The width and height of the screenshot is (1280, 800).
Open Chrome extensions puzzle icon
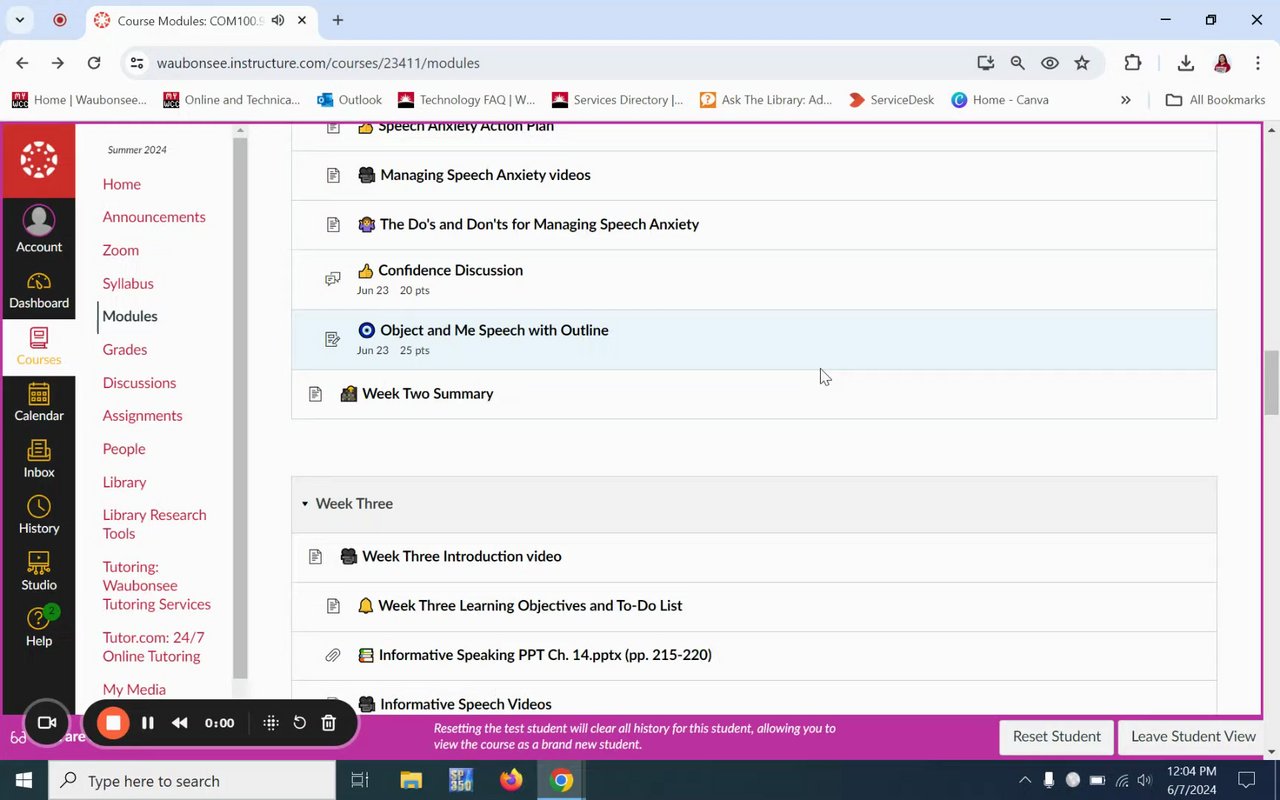point(1133,63)
